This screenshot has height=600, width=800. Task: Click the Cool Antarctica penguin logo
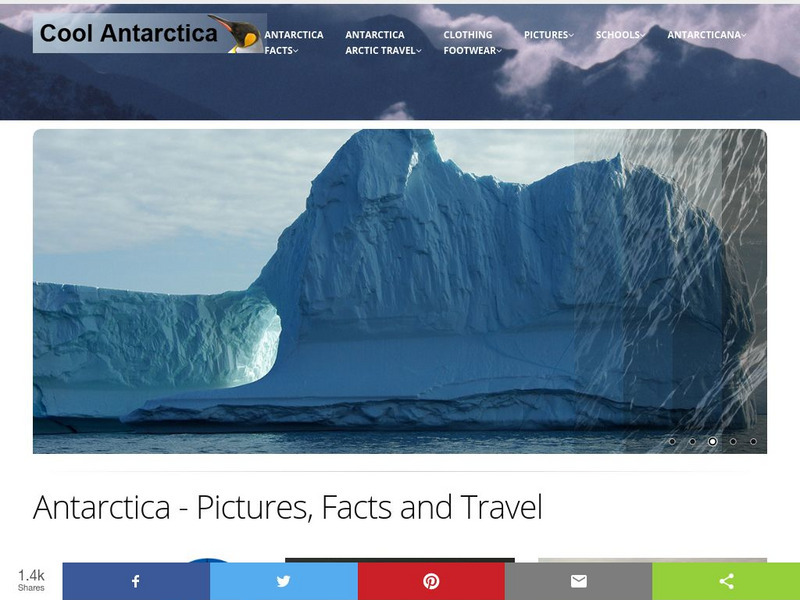pos(149,33)
